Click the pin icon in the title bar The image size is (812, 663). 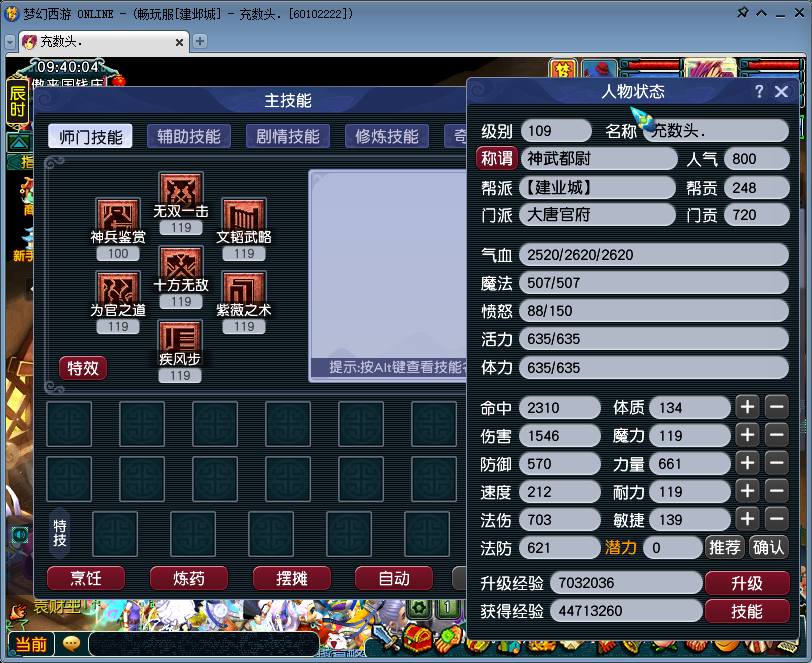pos(743,12)
